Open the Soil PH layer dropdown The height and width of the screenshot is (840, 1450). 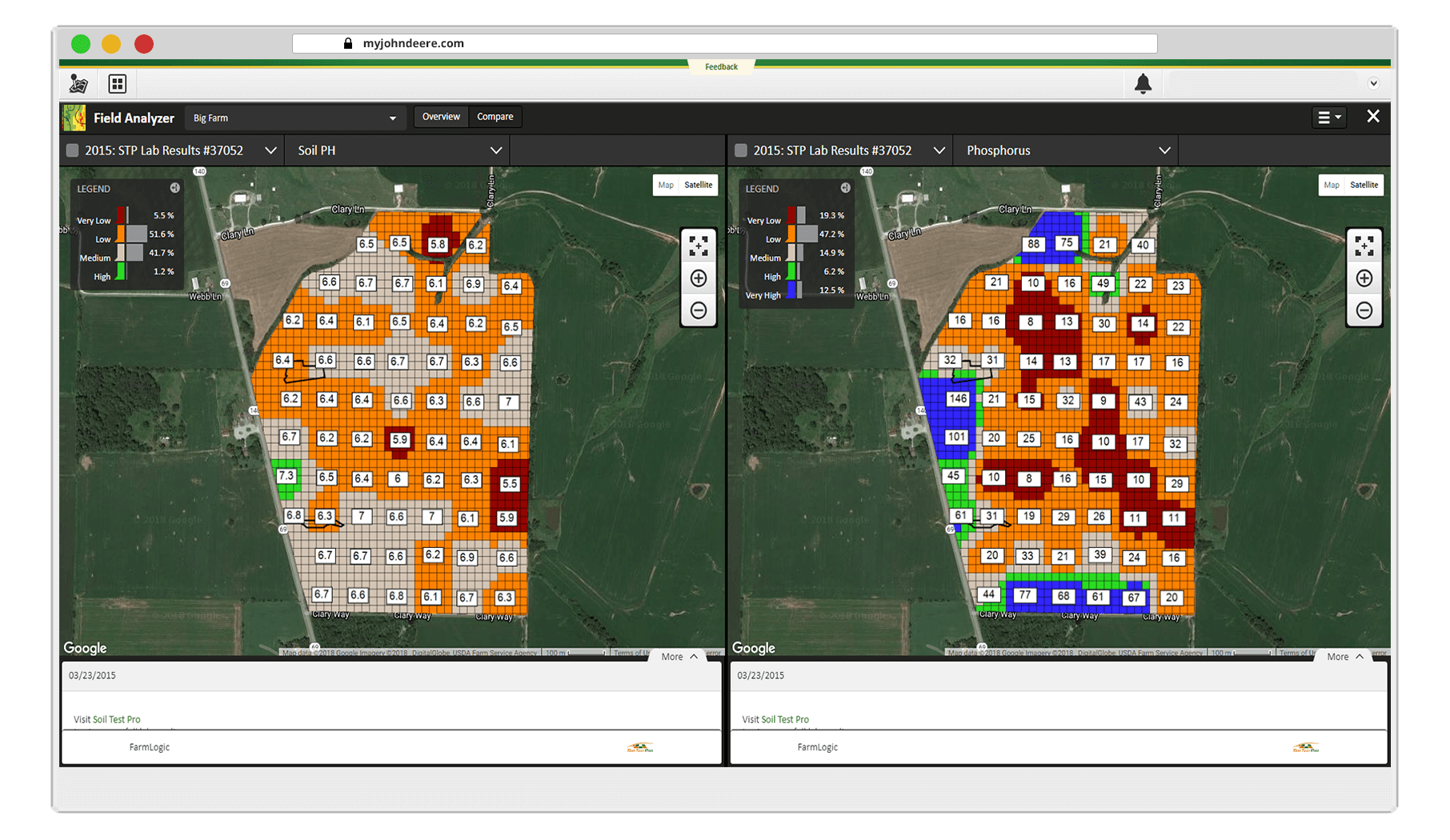397,150
